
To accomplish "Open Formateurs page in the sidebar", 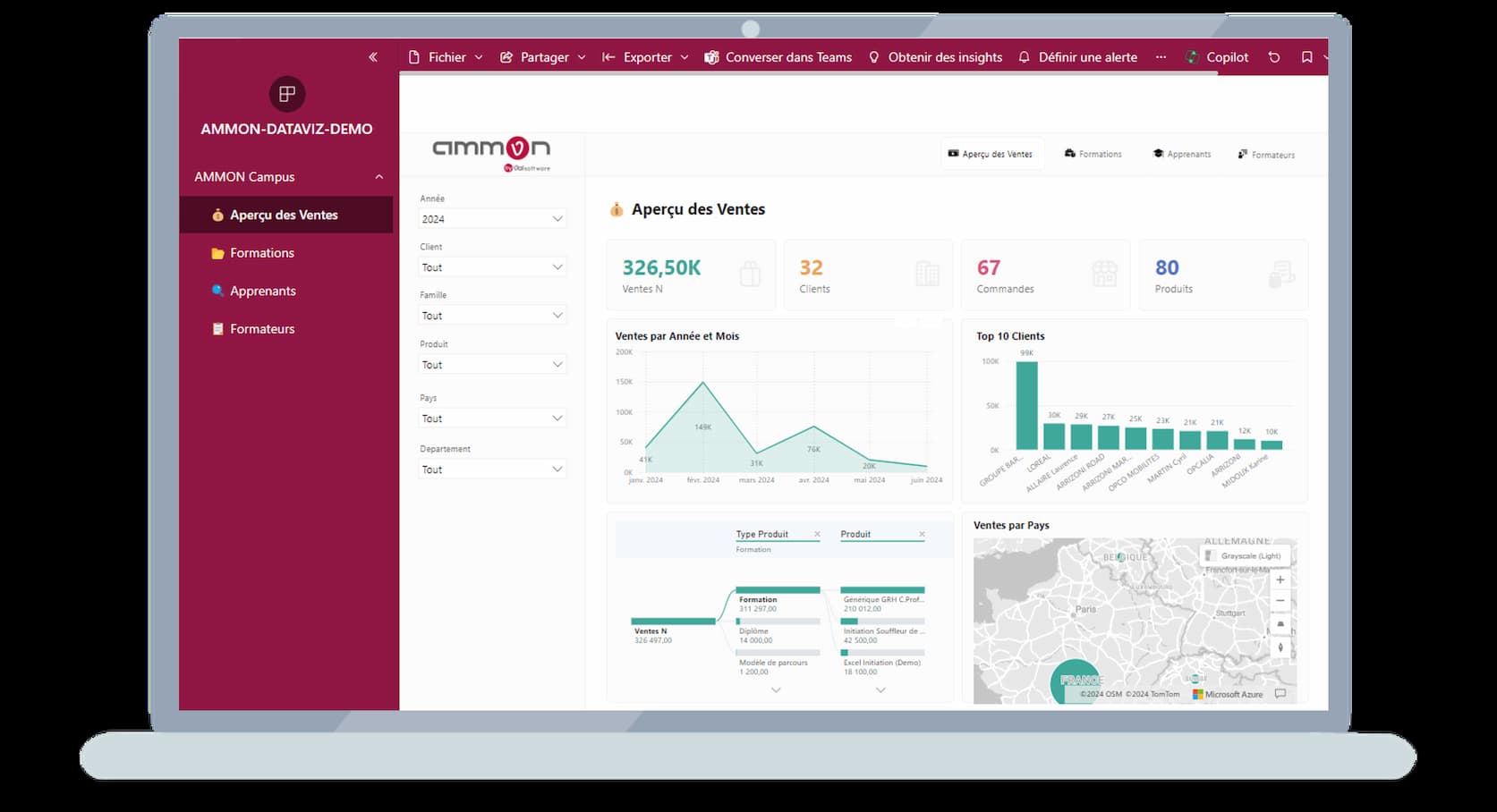I will tap(261, 329).
